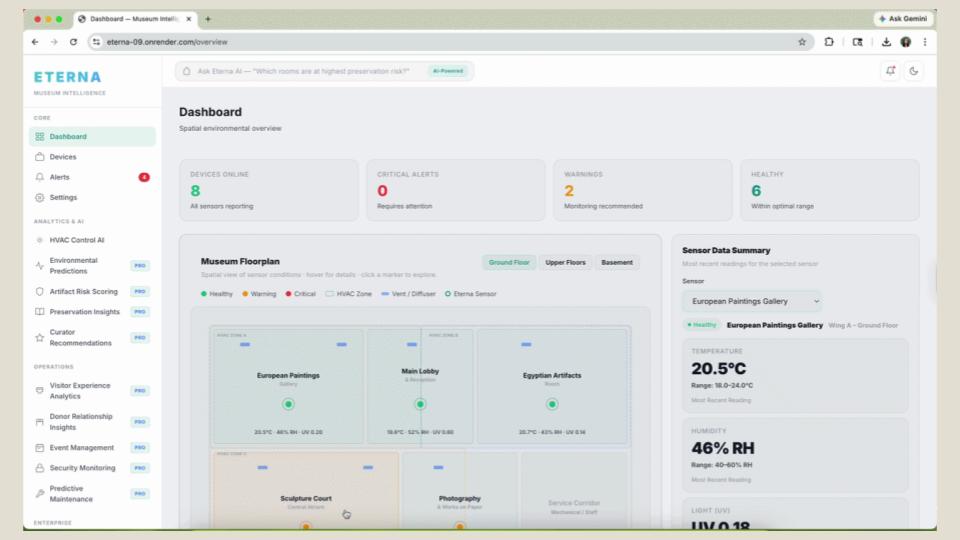Click the Curator Recommendations star icon
The width and height of the screenshot is (960, 540).
coord(40,337)
